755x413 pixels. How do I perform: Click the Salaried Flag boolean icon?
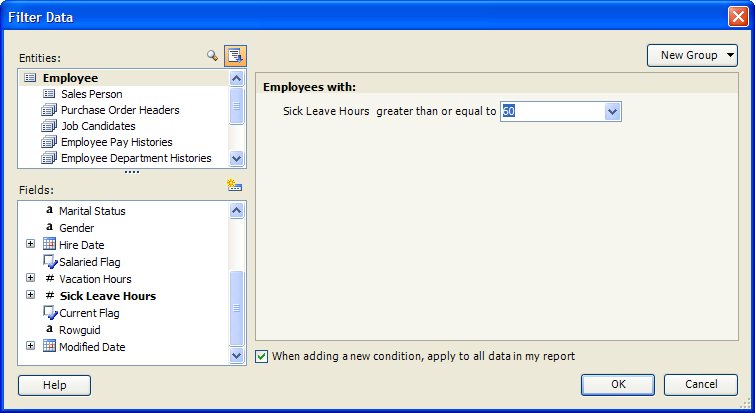click(x=50, y=261)
